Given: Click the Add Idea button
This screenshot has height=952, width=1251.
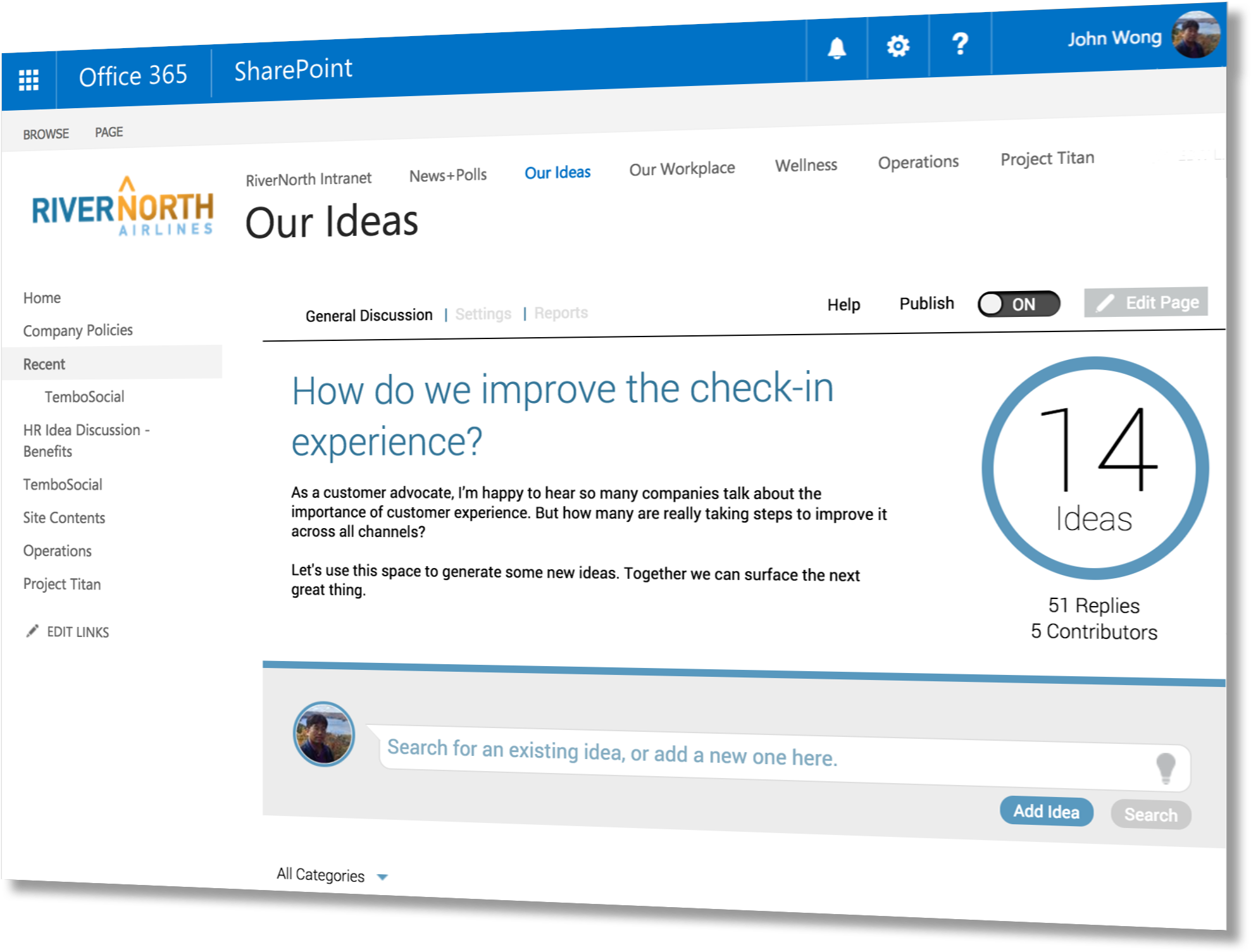Looking at the screenshot, I should [1047, 811].
